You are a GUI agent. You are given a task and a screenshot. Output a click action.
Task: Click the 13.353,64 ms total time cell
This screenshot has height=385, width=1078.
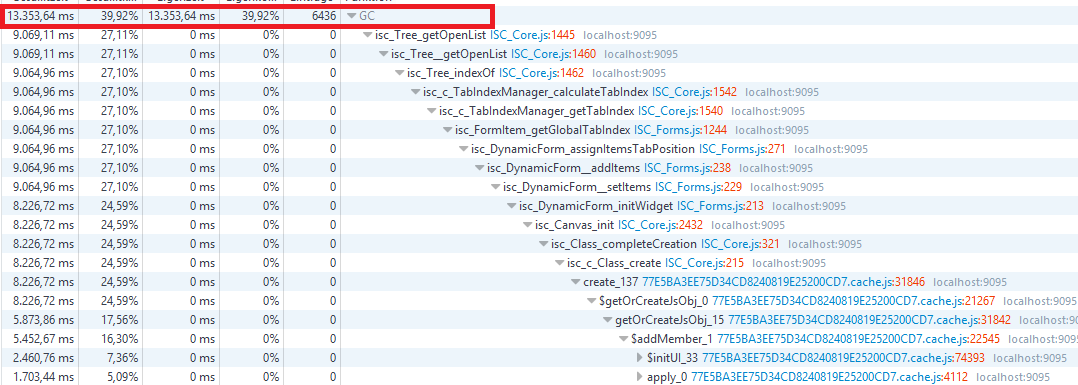[40, 16]
